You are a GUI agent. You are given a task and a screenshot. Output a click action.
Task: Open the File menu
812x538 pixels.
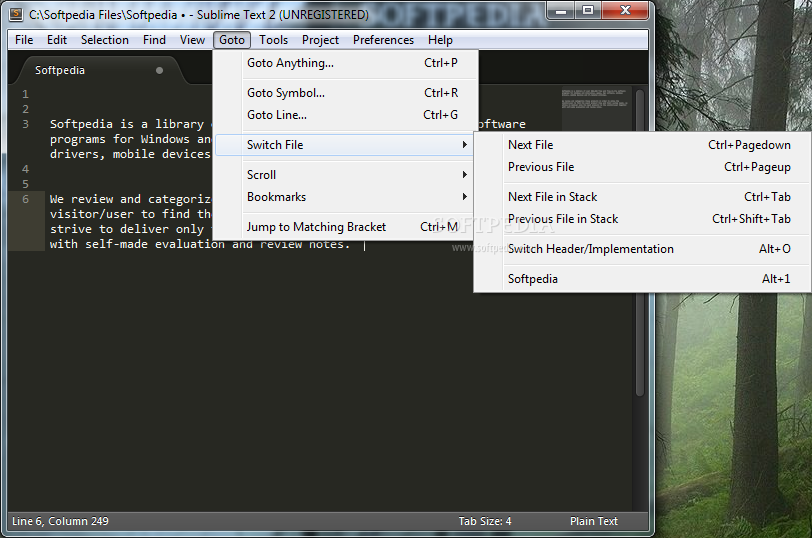click(24, 40)
